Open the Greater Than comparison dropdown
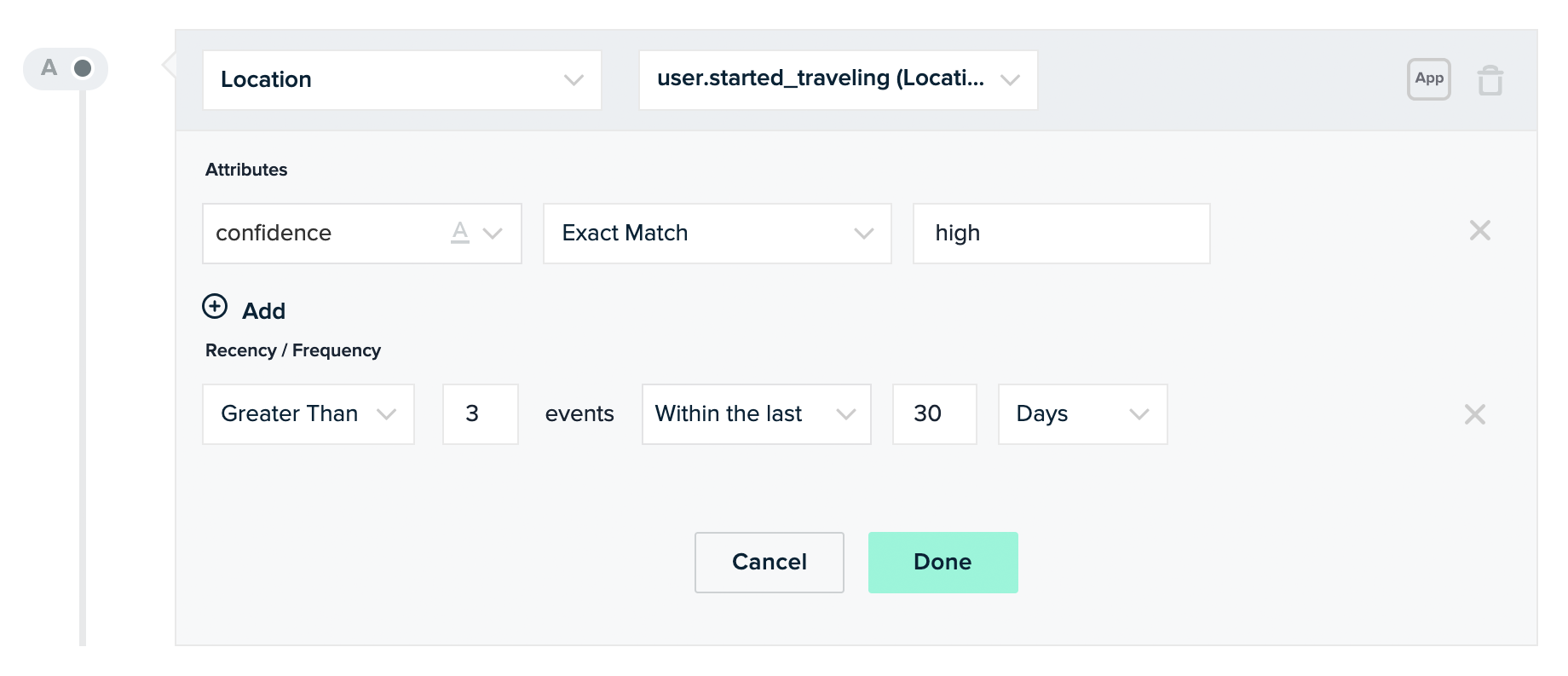 [x=308, y=414]
